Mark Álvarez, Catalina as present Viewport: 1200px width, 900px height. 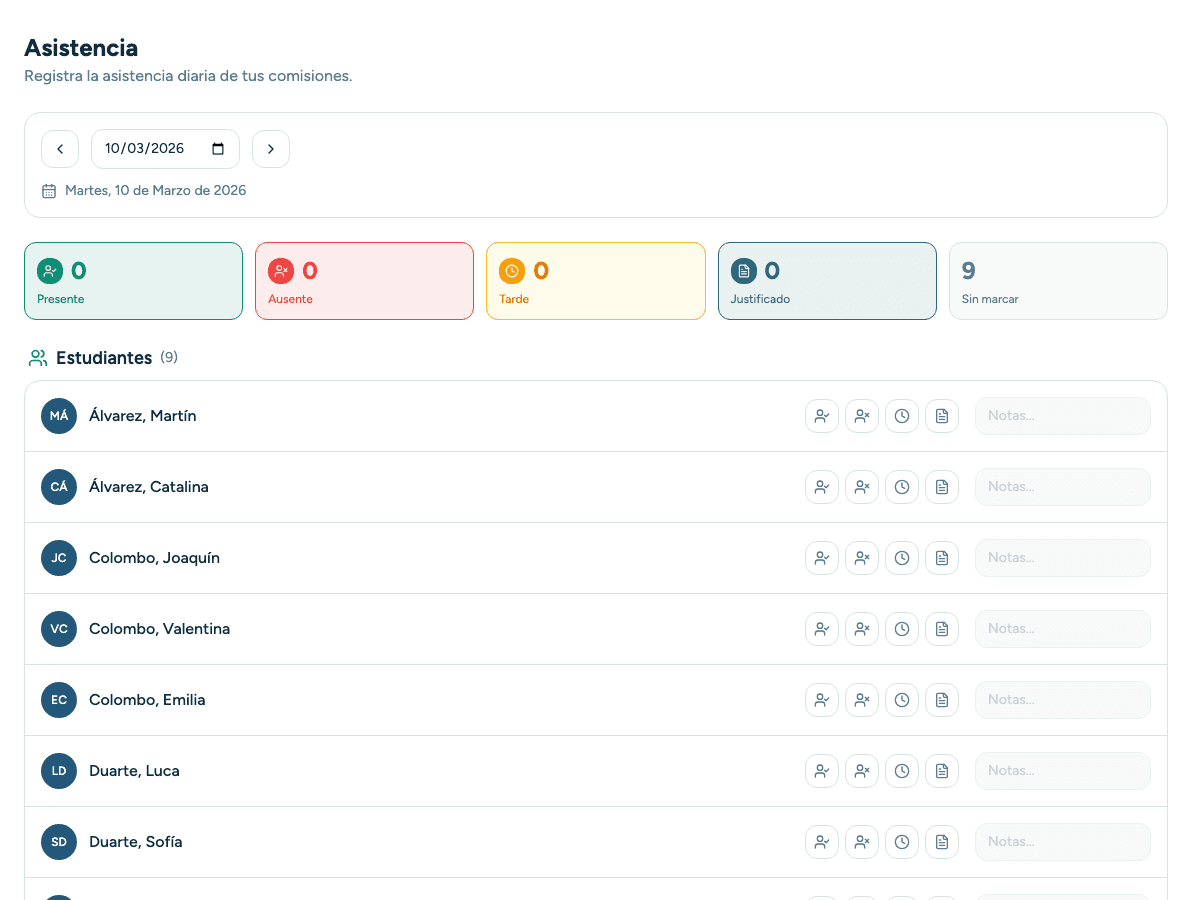(x=822, y=487)
